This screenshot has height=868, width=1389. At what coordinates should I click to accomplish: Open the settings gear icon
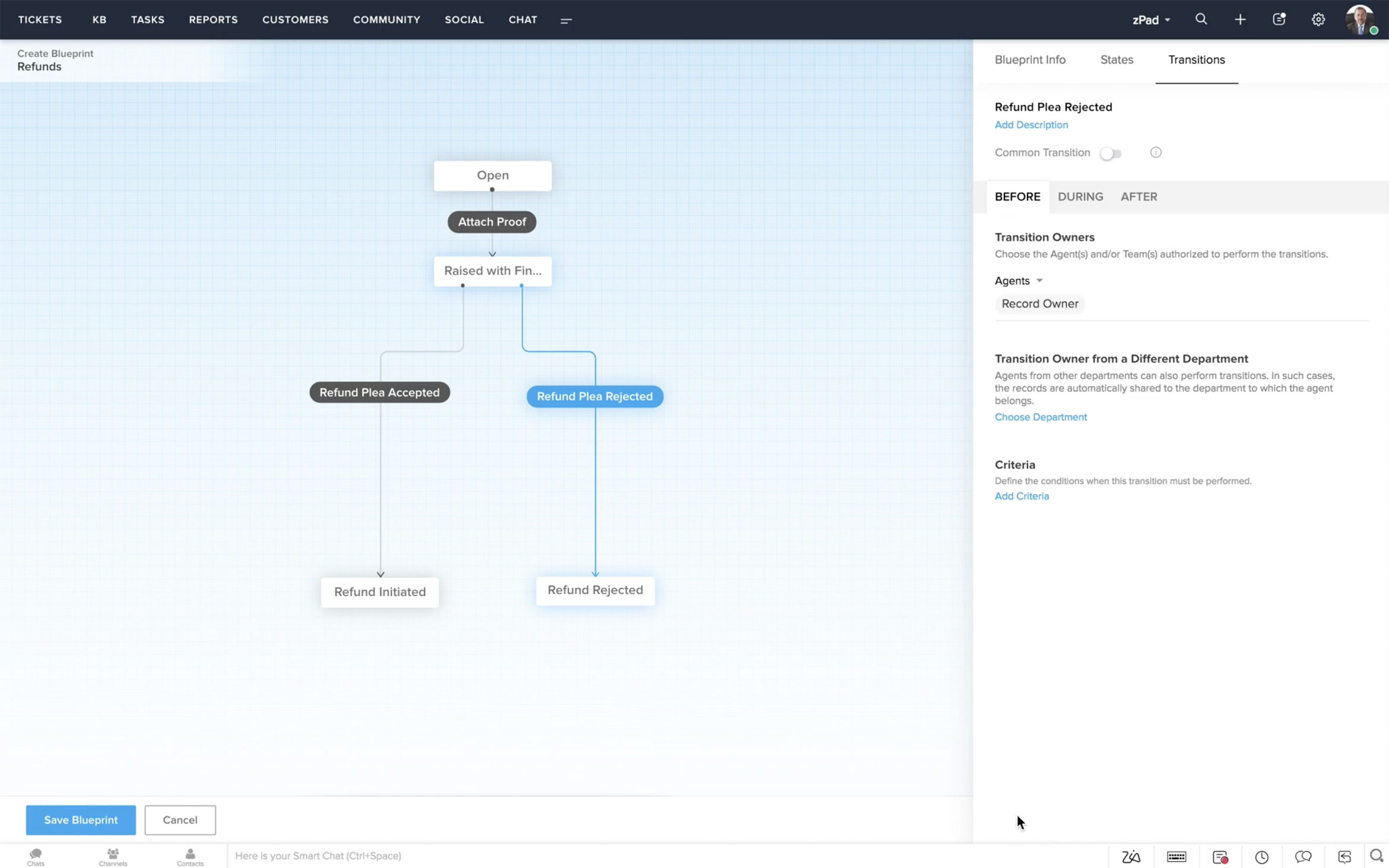point(1318,20)
